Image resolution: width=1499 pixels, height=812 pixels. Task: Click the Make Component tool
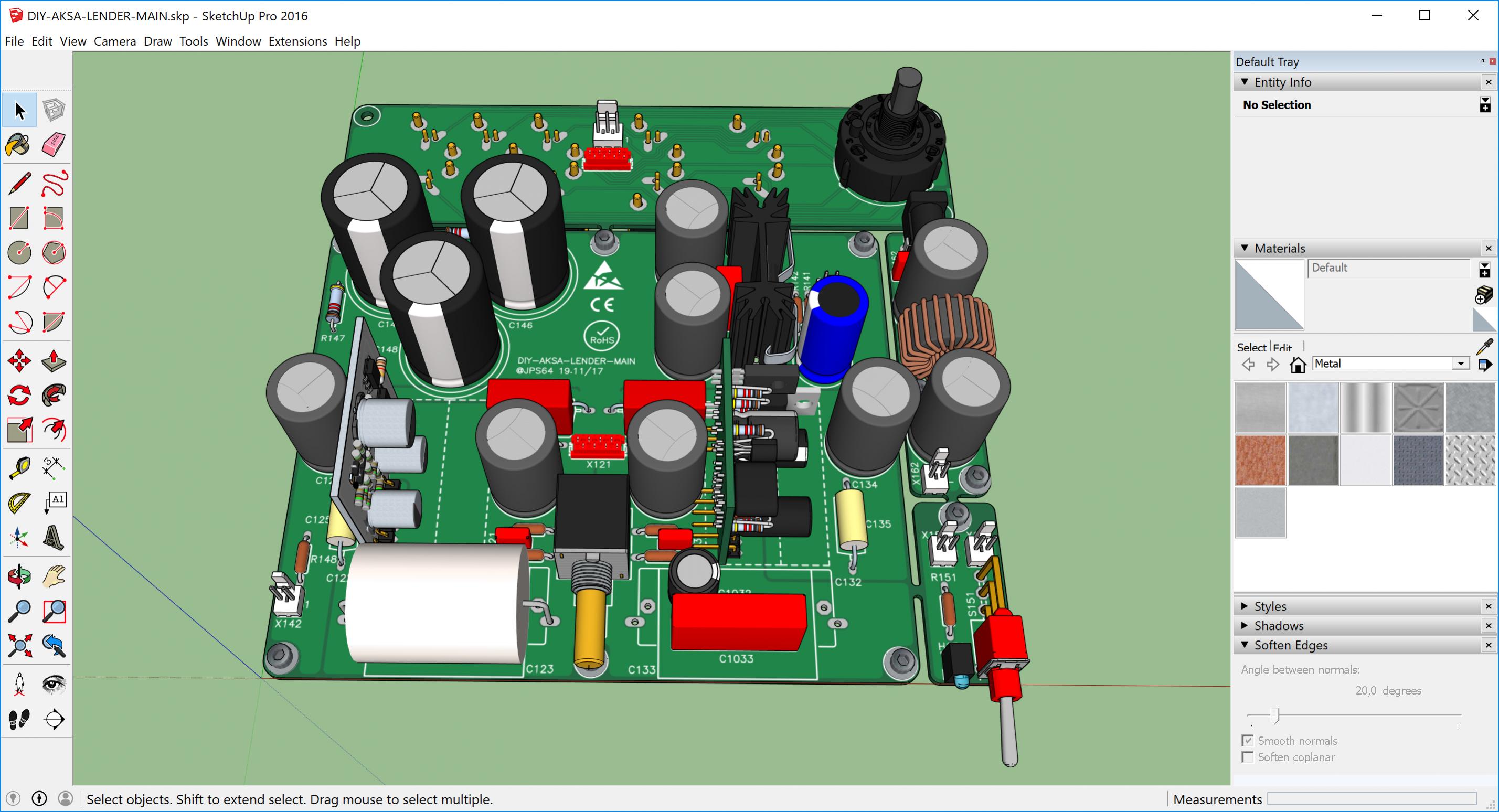coord(54,110)
